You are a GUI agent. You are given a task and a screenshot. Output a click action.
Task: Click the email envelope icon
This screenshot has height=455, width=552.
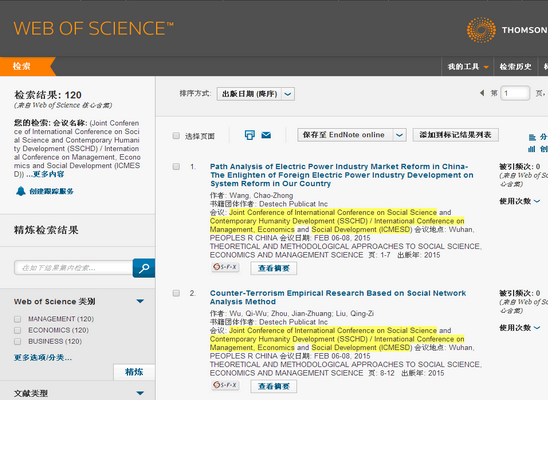266,135
